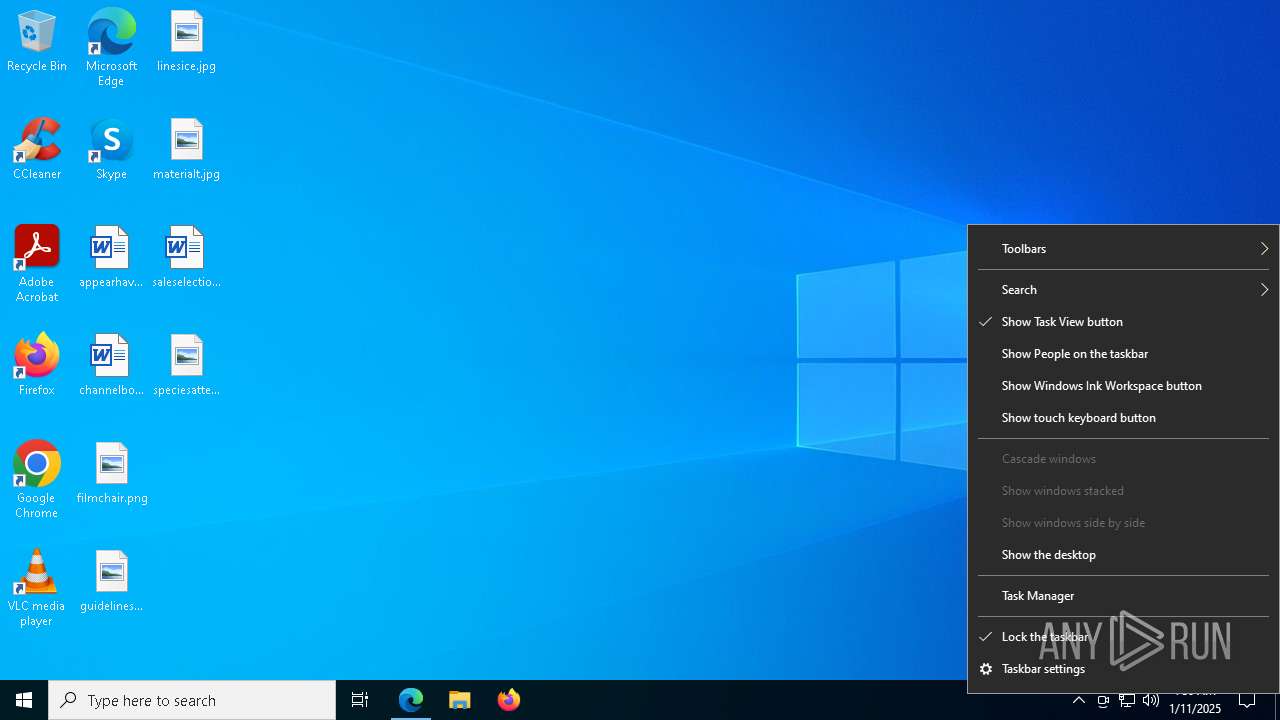
Task: Open Microsoft Edge from the taskbar
Action: pyautogui.click(x=411, y=700)
